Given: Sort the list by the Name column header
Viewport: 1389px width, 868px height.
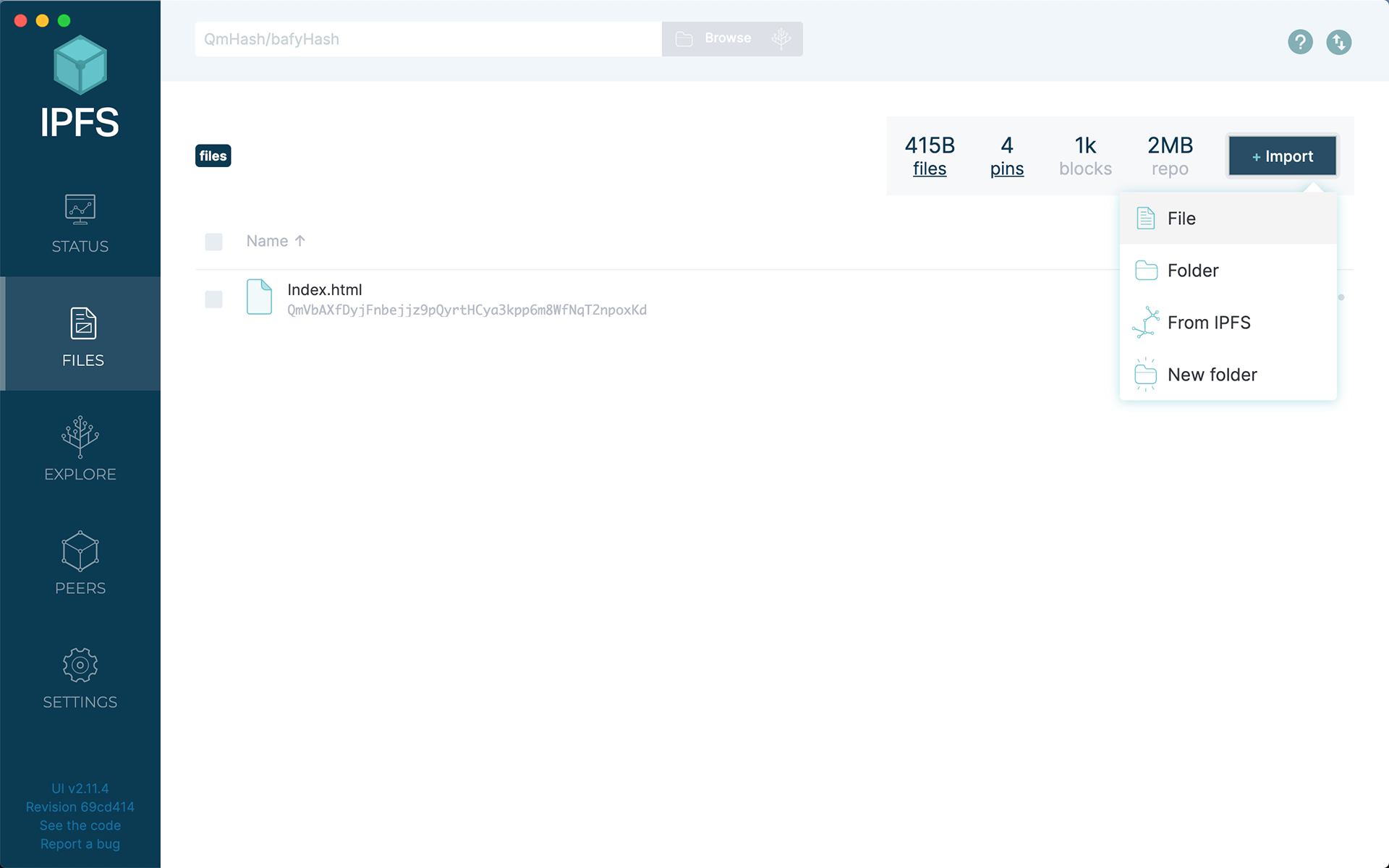Looking at the screenshot, I should (x=276, y=241).
